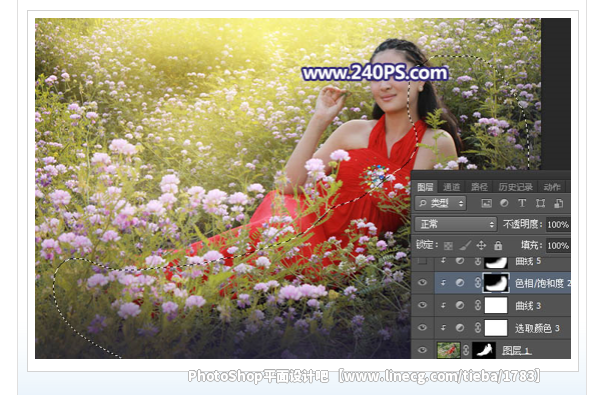Select 图层 1 image thumbnail
This screenshot has height=395, width=596.
tap(449, 350)
